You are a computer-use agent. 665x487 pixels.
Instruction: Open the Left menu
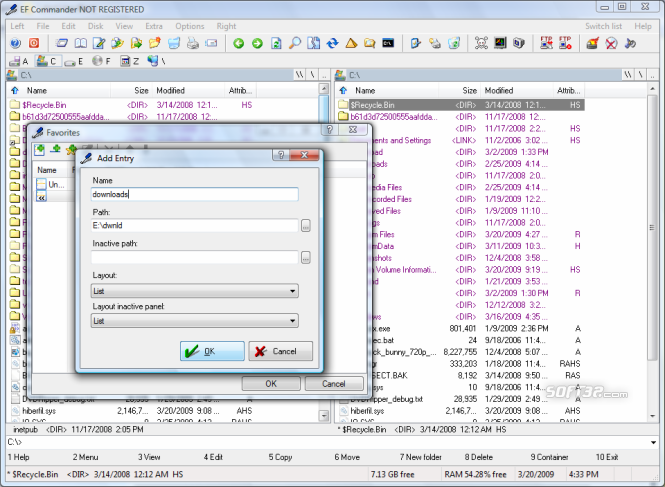17,26
